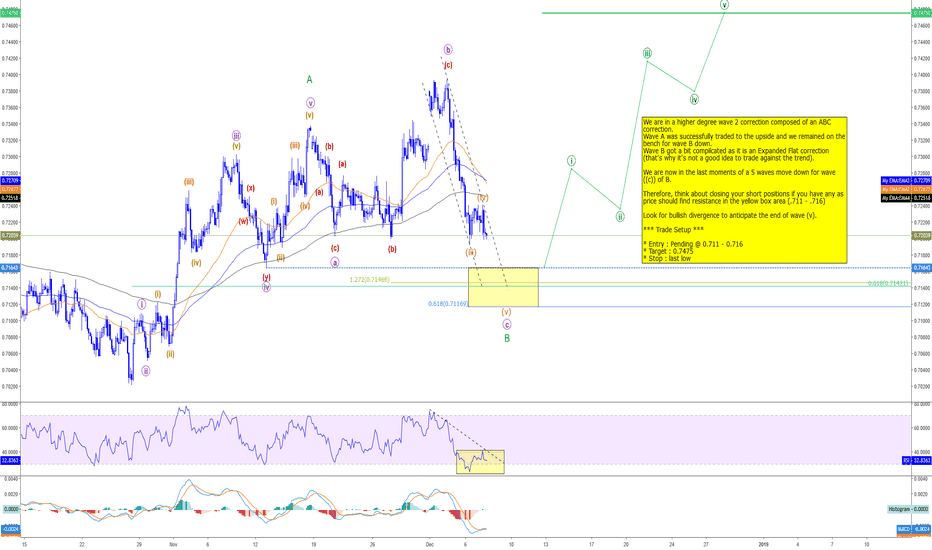The height and width of the screenshot is (550, 932).
Task: Select the dashed trendline in RSI pane
Action: tap(467, 436)
